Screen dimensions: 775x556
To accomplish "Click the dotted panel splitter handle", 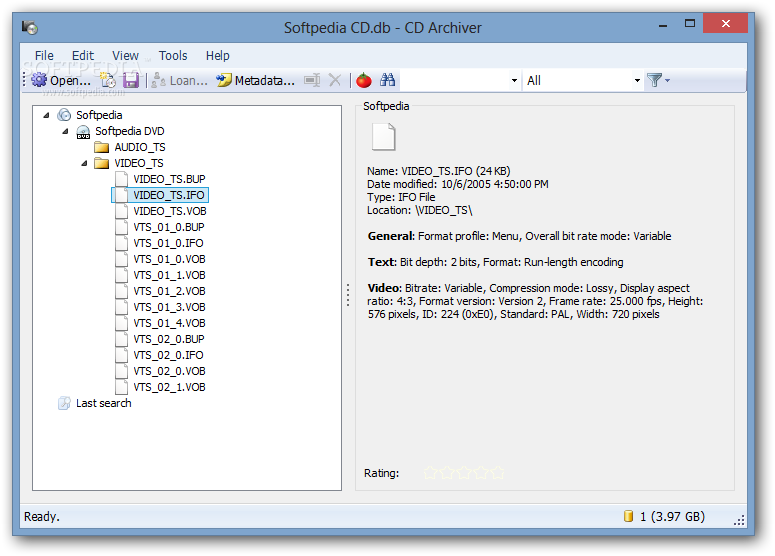I will pyautogui.click(x=348, y=295).
